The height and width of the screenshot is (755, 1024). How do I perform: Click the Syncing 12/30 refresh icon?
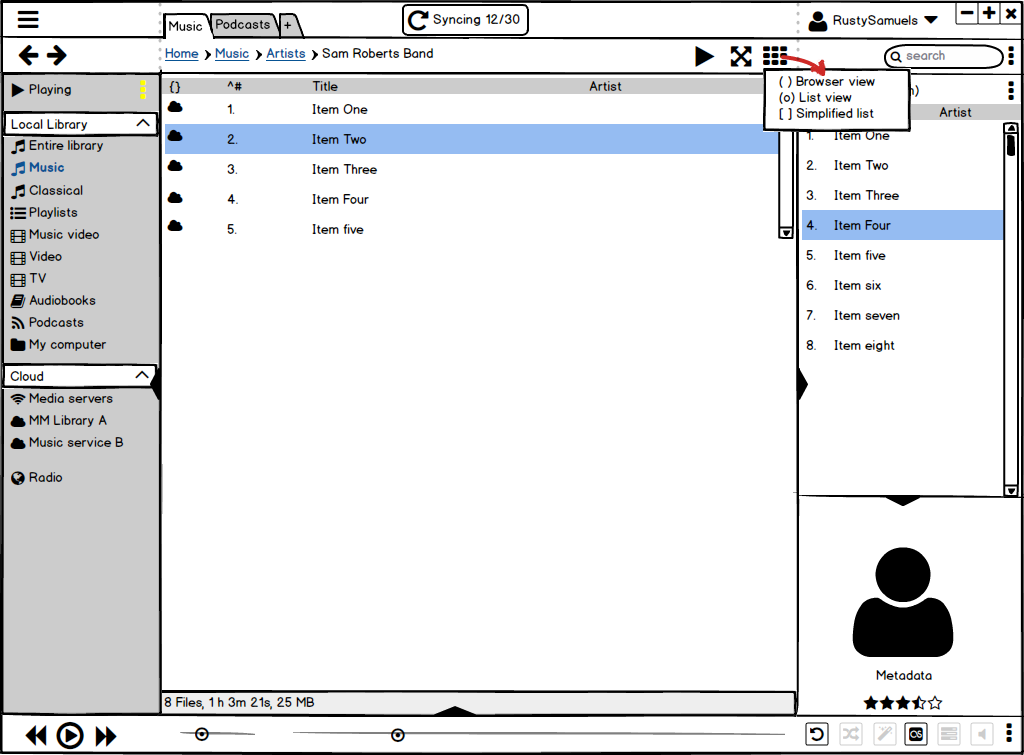(418, 20)
